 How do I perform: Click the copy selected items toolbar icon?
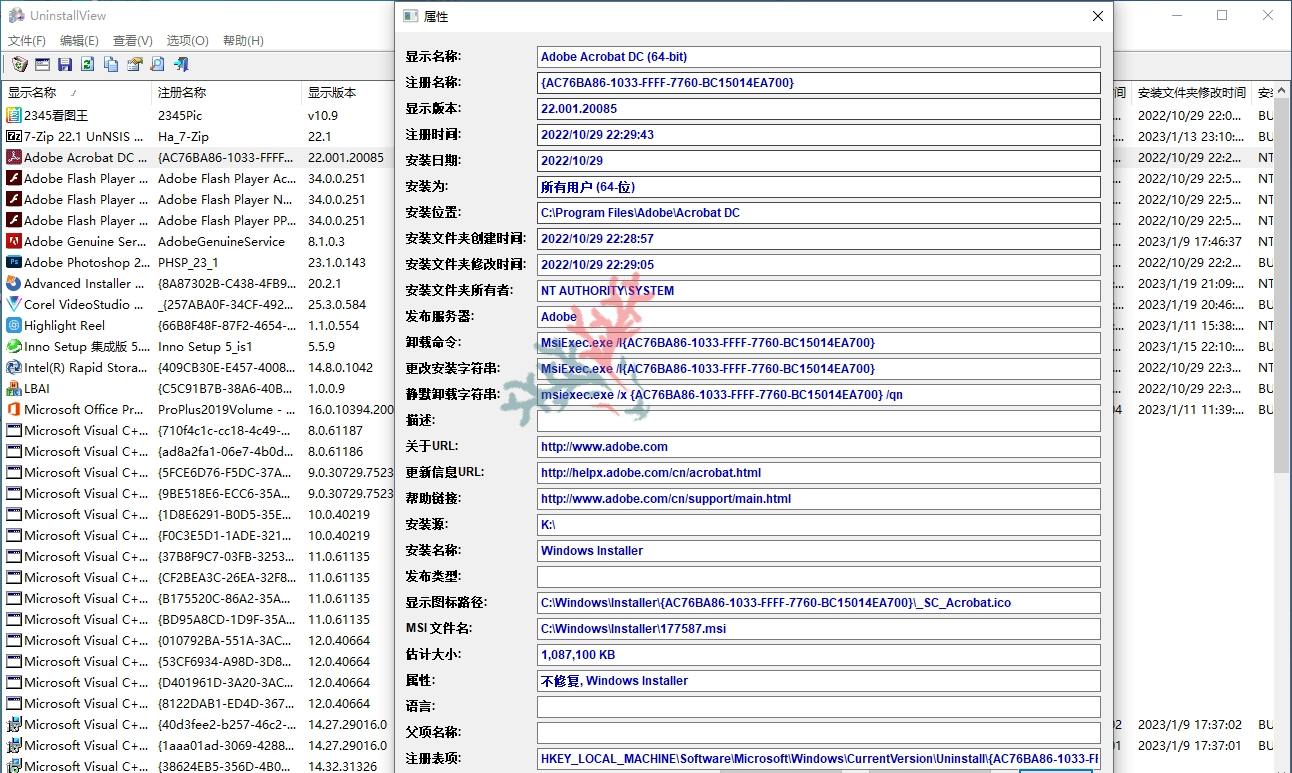point(111,64)
